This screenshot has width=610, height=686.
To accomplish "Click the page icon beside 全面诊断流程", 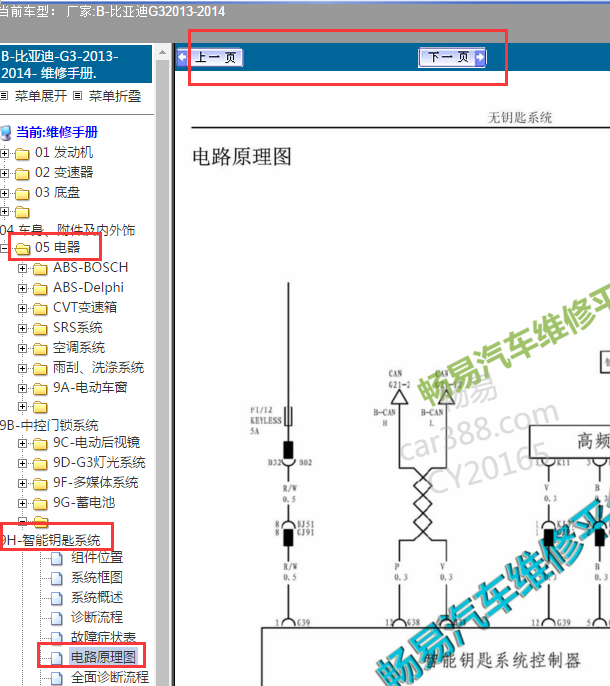I will 56,678.
